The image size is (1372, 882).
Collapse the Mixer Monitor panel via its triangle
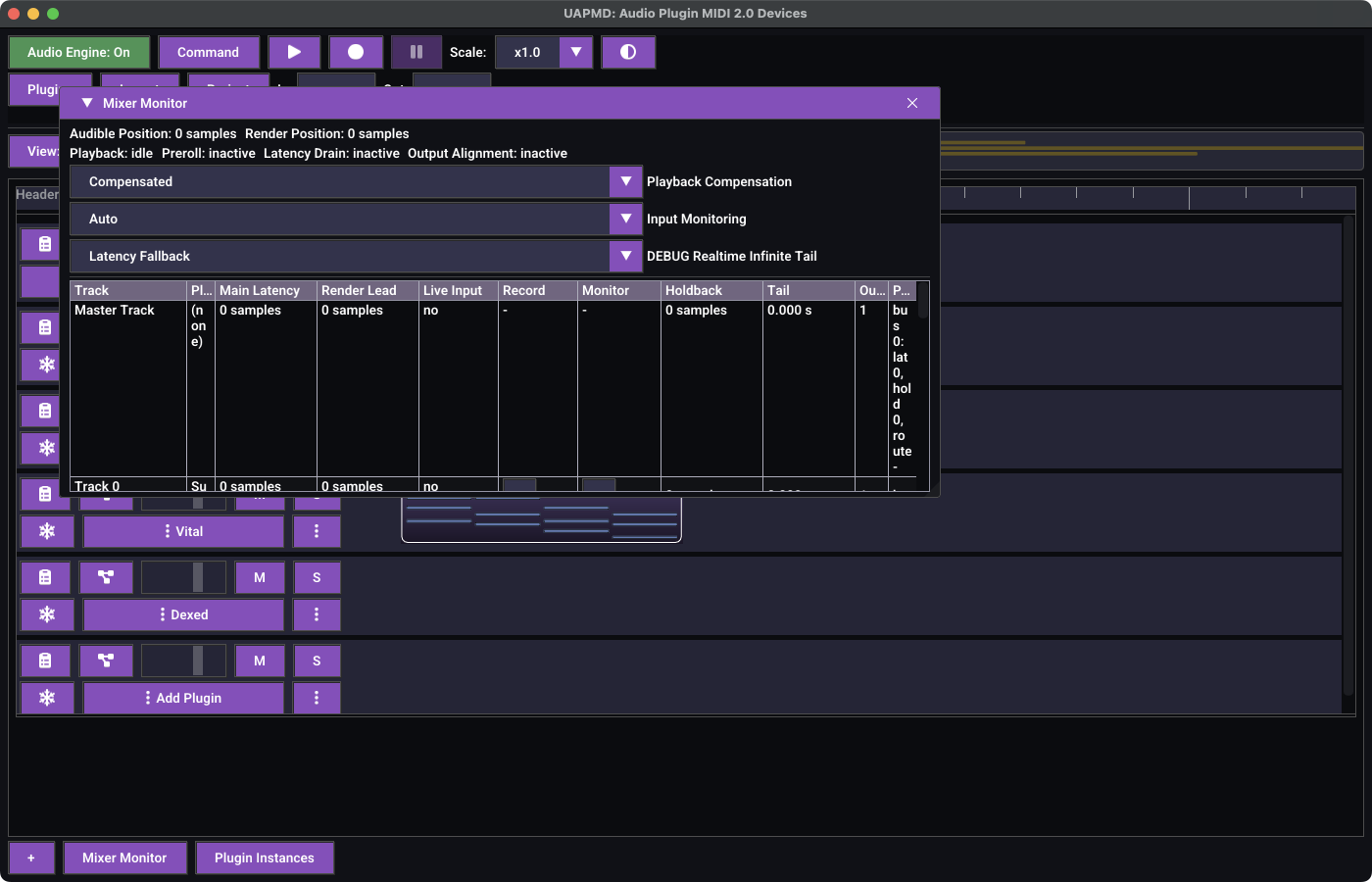87,103
